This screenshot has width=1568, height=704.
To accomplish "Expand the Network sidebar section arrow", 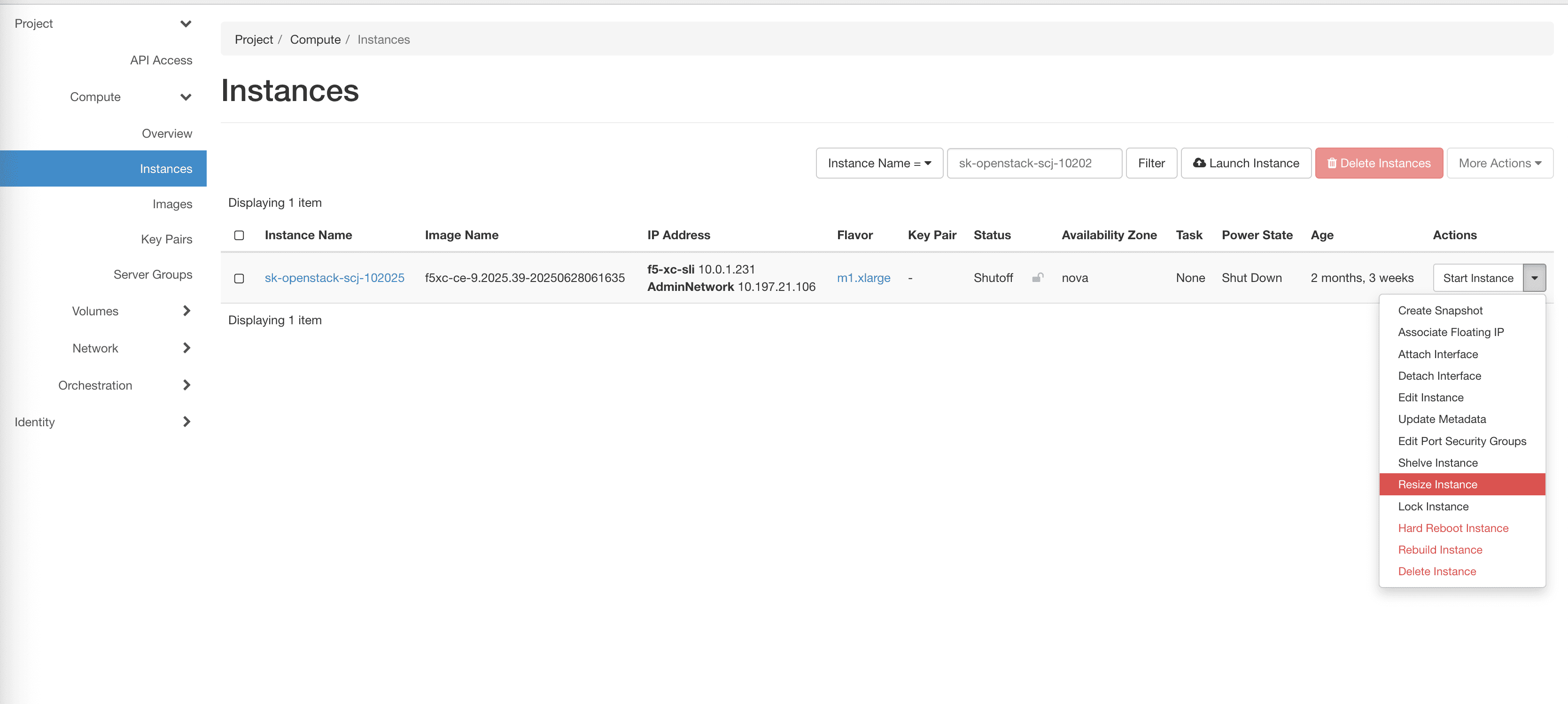I will [x=186, y=348].
